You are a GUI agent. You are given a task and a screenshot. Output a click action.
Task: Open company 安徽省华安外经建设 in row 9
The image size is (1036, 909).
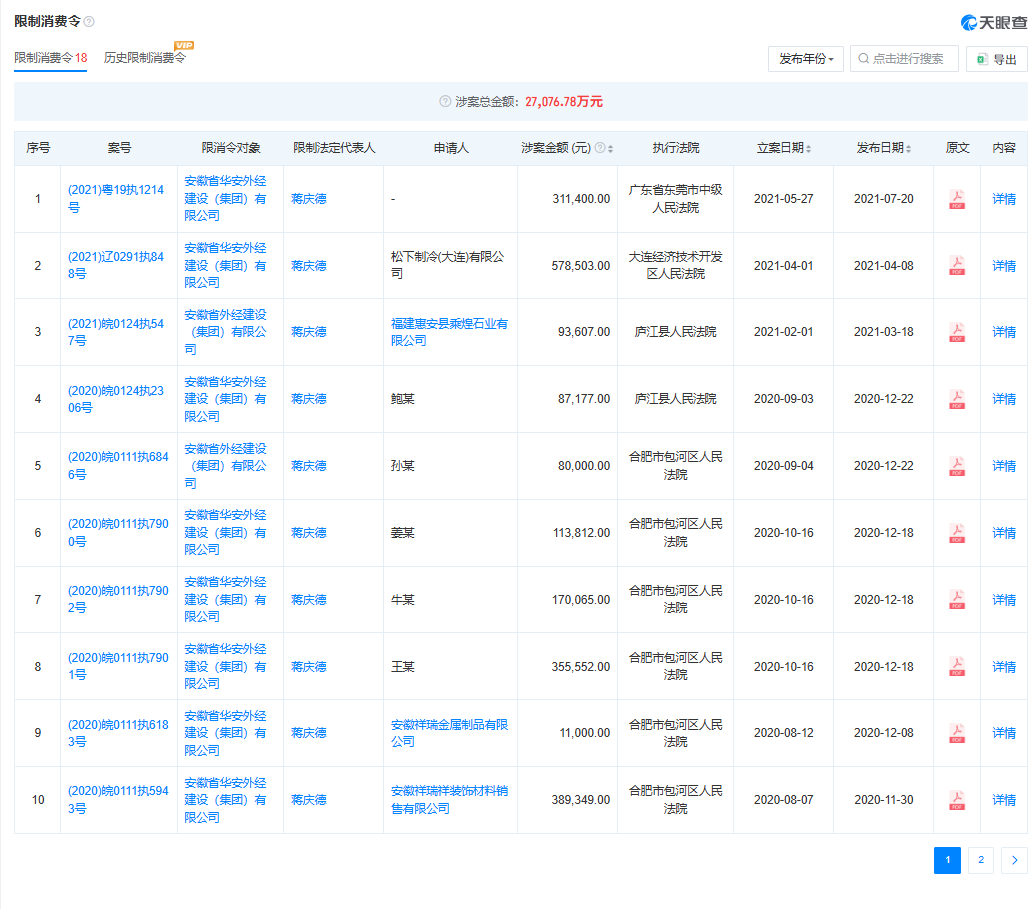(x=225, y=733)
